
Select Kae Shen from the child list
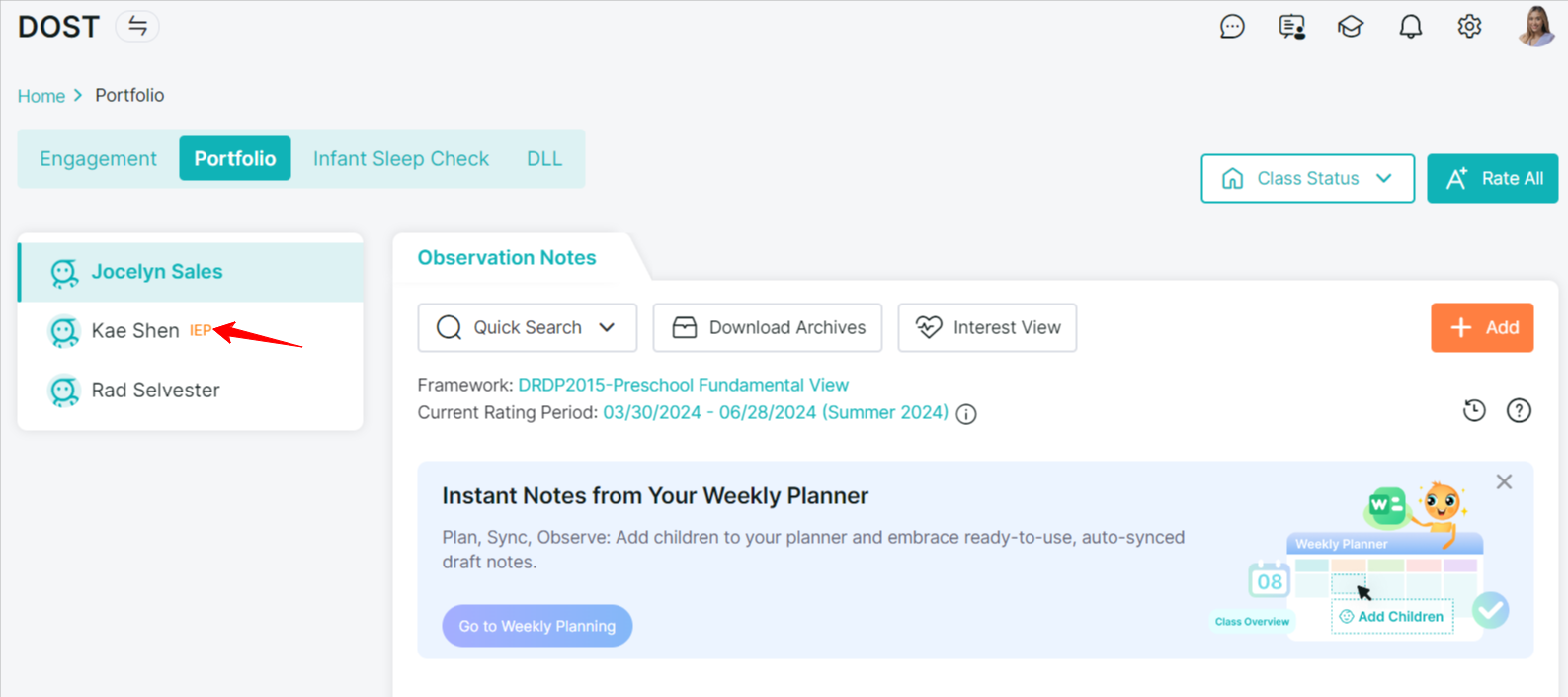tap(135, 331)
